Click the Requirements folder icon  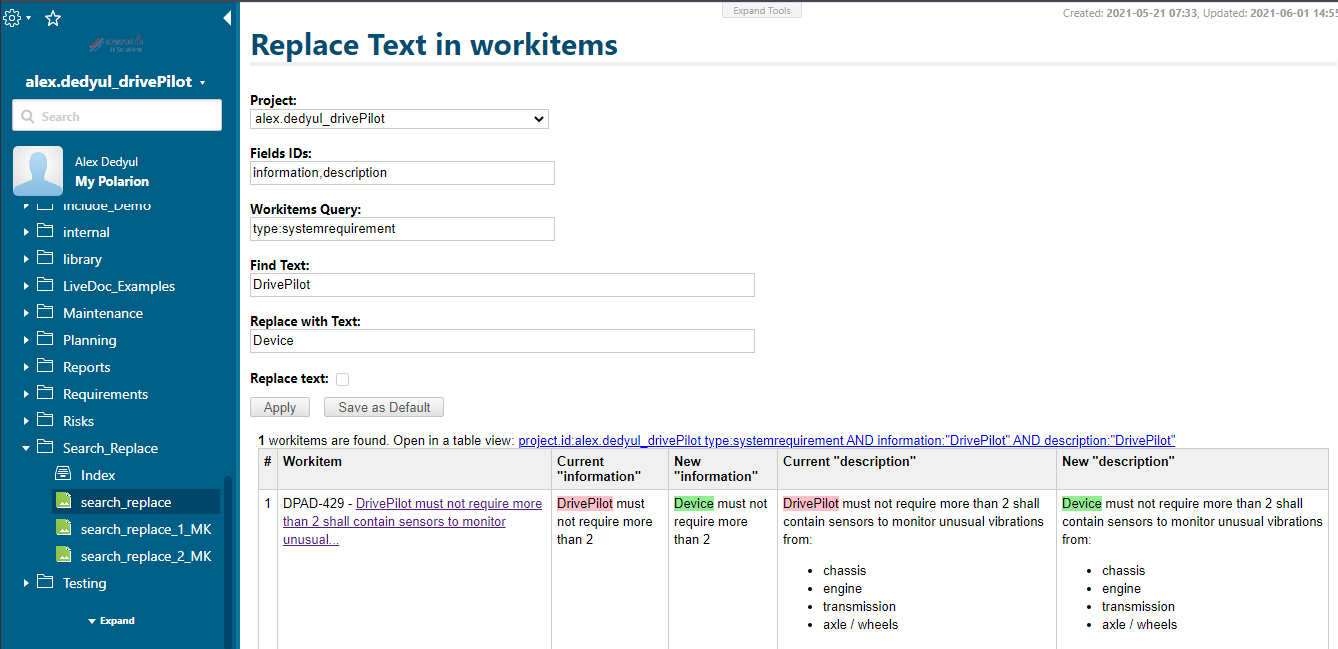point(44,393)
